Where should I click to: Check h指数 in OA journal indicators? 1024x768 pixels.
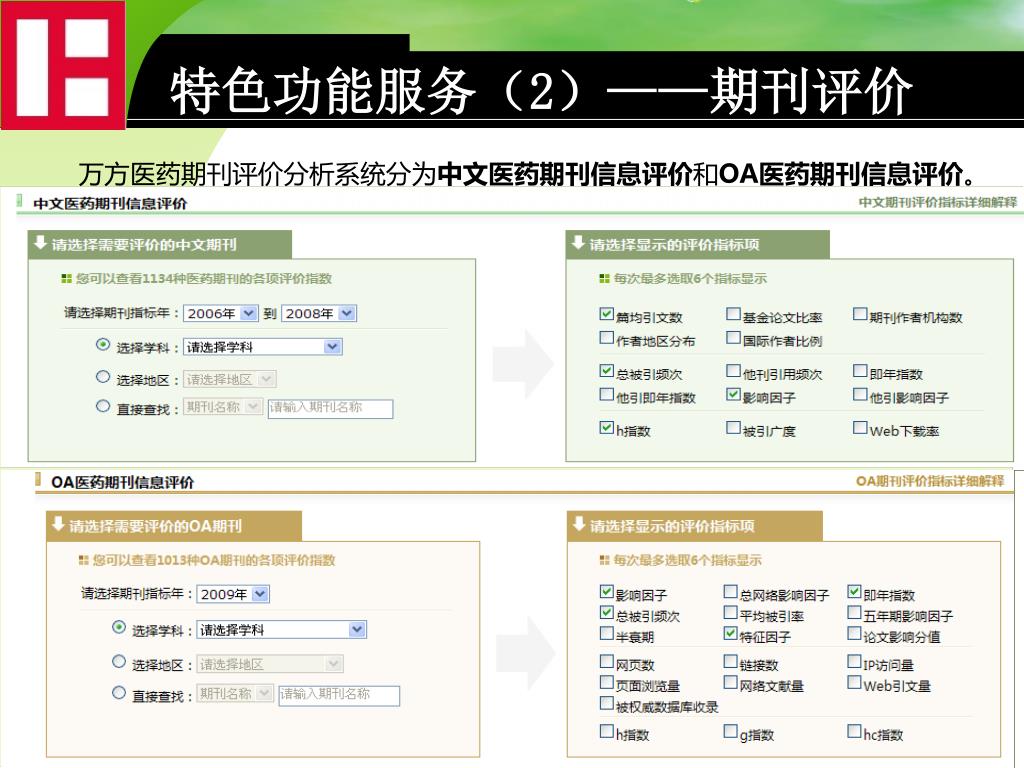[x=606, y=731]
